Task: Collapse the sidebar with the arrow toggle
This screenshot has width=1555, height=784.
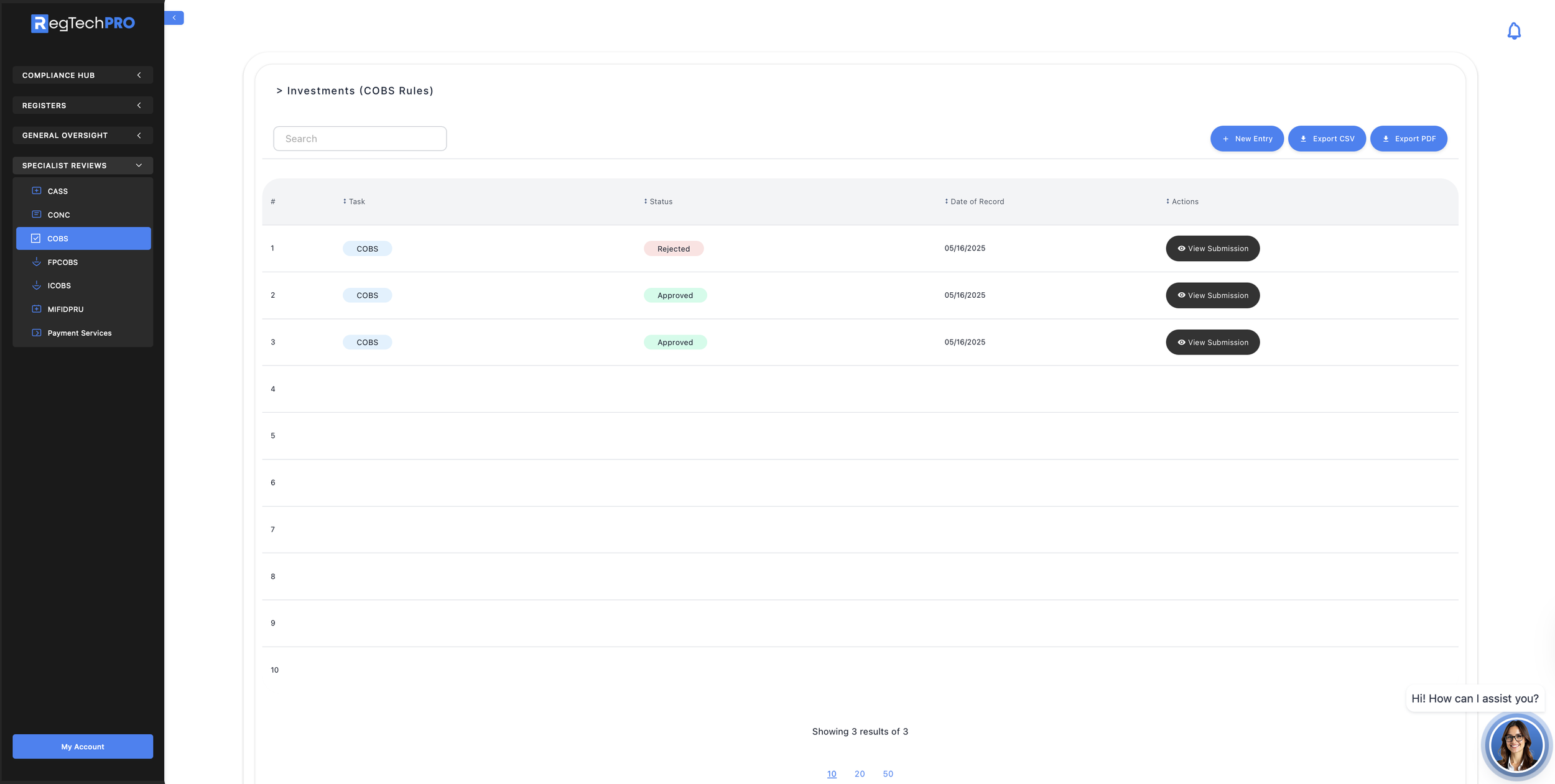Action: [174, 18]
